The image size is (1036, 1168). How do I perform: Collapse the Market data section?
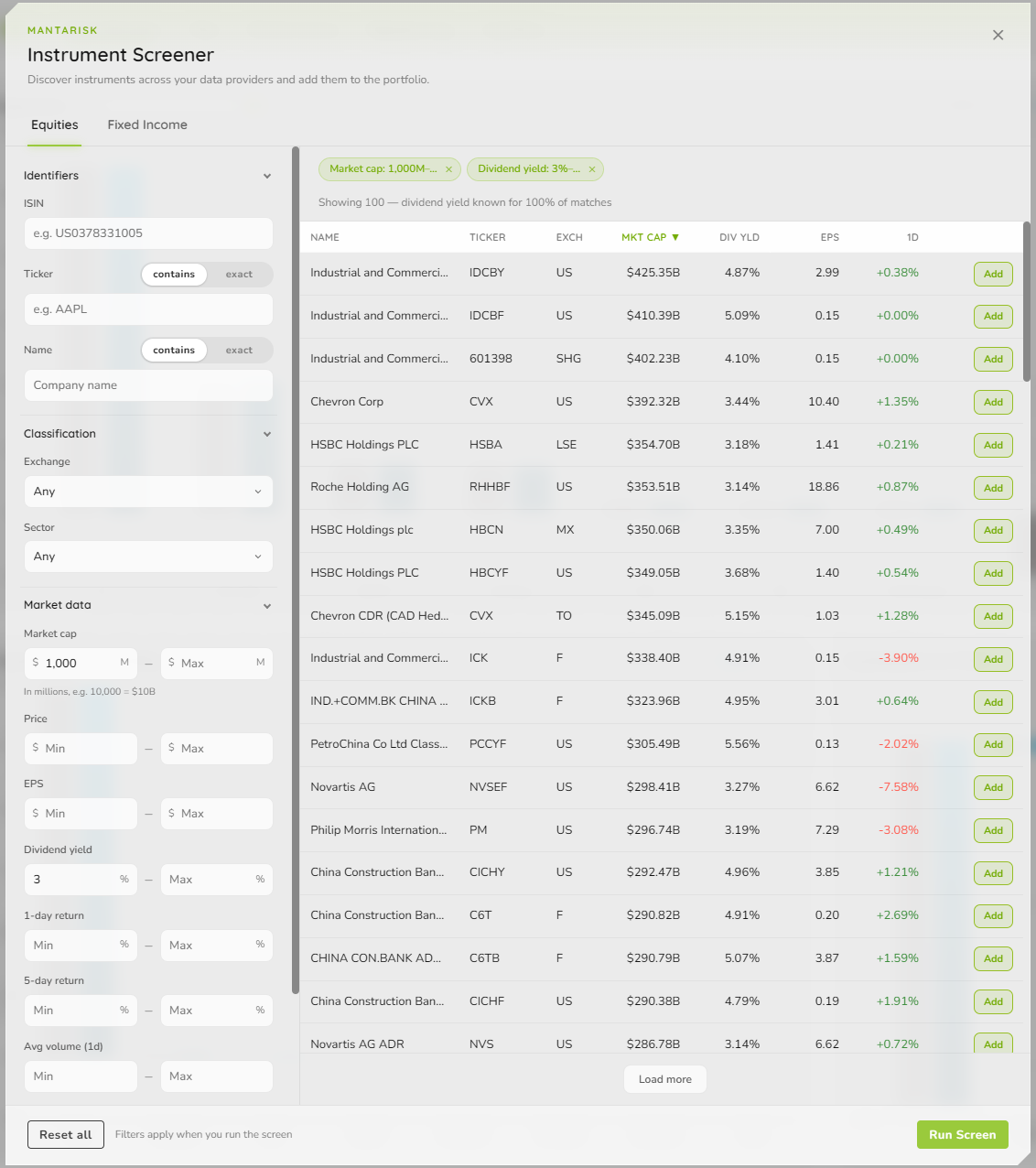point(267,605)
